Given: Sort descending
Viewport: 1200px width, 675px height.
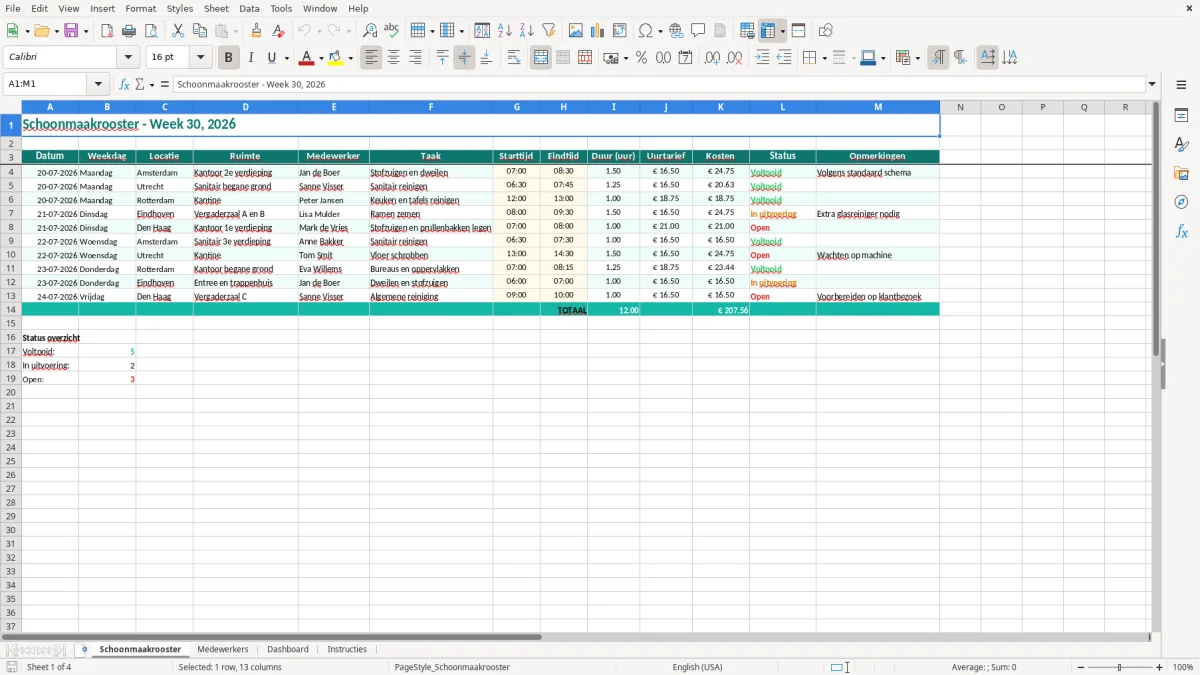Looking at the screenshot, I should (x=526, y=31).
